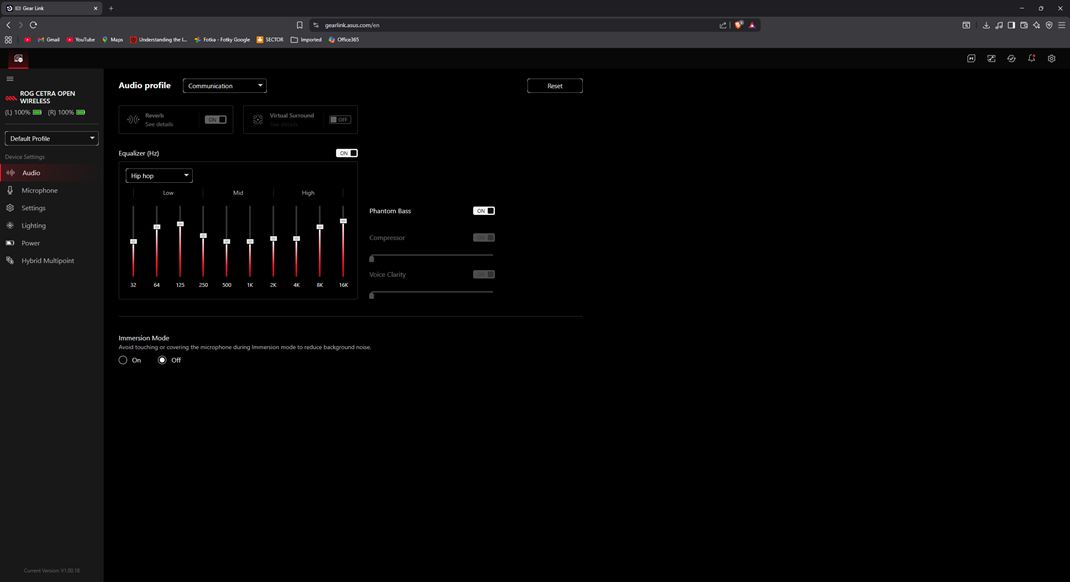Image resolution: width=1070 pixels, height=582 pixels.
Task: Open the Audio profile Communication dropdown
Action: pyautogui.click(x=225, y=85)
